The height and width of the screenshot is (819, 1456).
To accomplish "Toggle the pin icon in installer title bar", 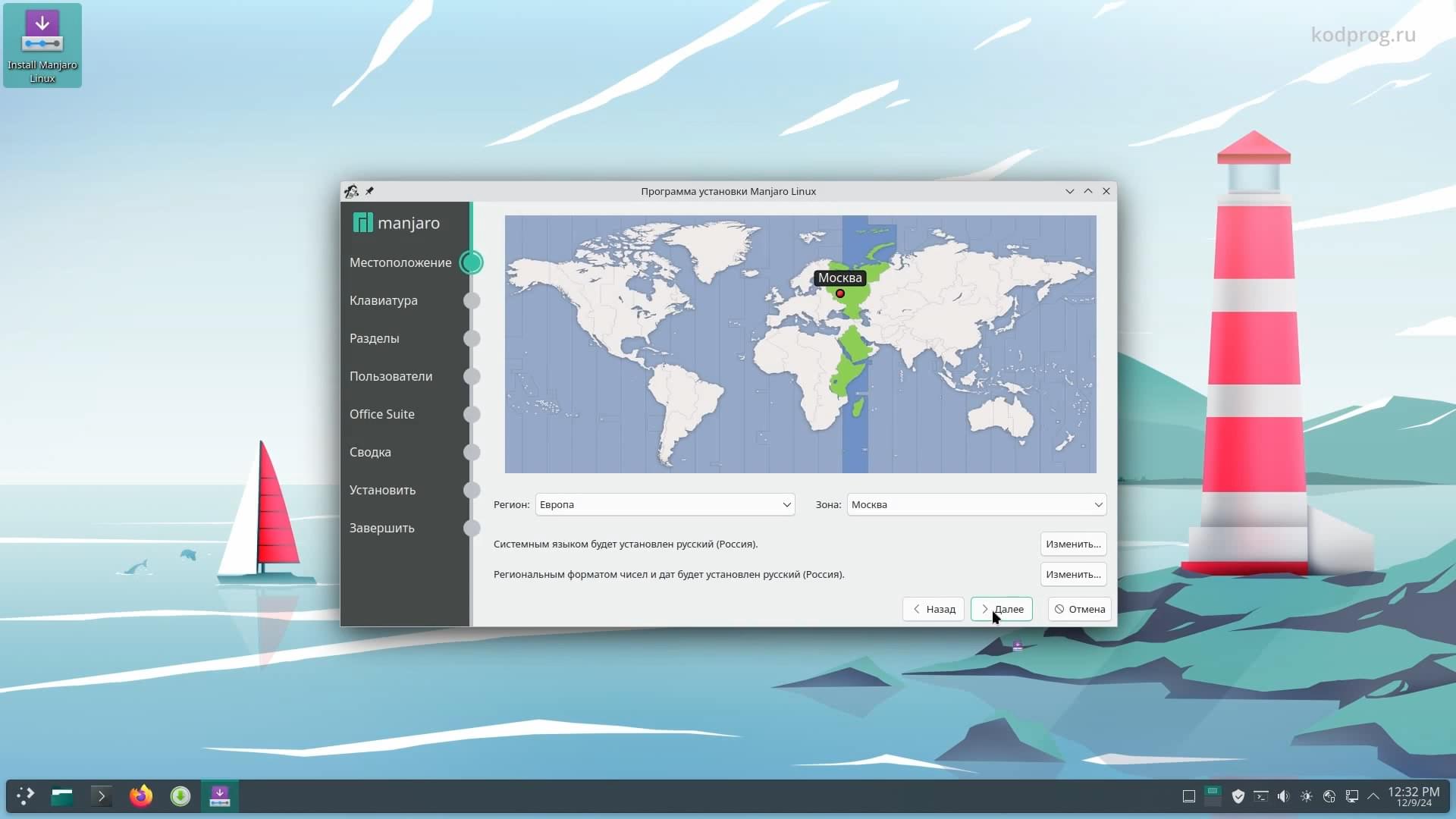I will pos(370,191).
